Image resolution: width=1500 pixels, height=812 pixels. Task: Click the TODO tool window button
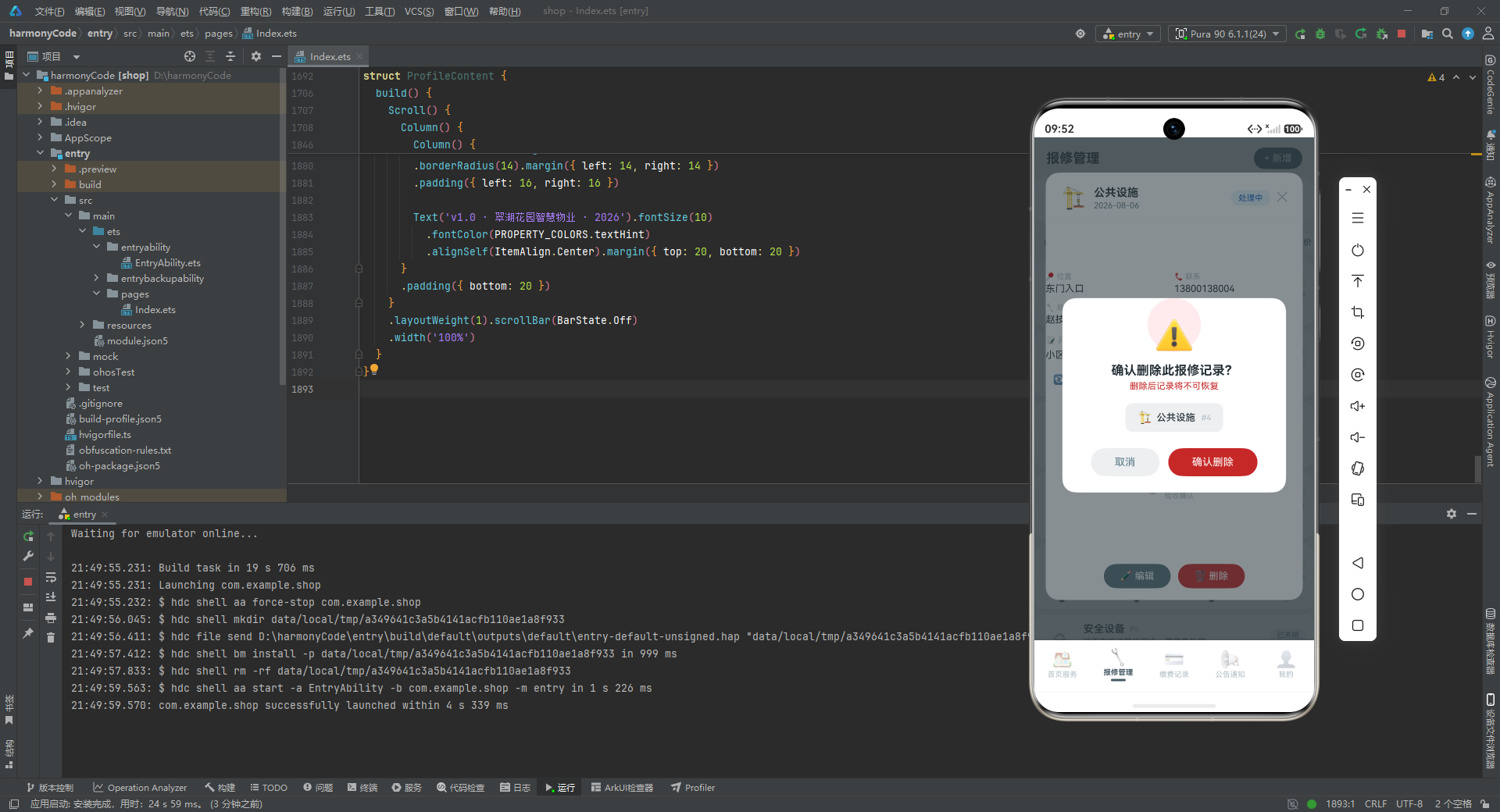click(269, 787)
